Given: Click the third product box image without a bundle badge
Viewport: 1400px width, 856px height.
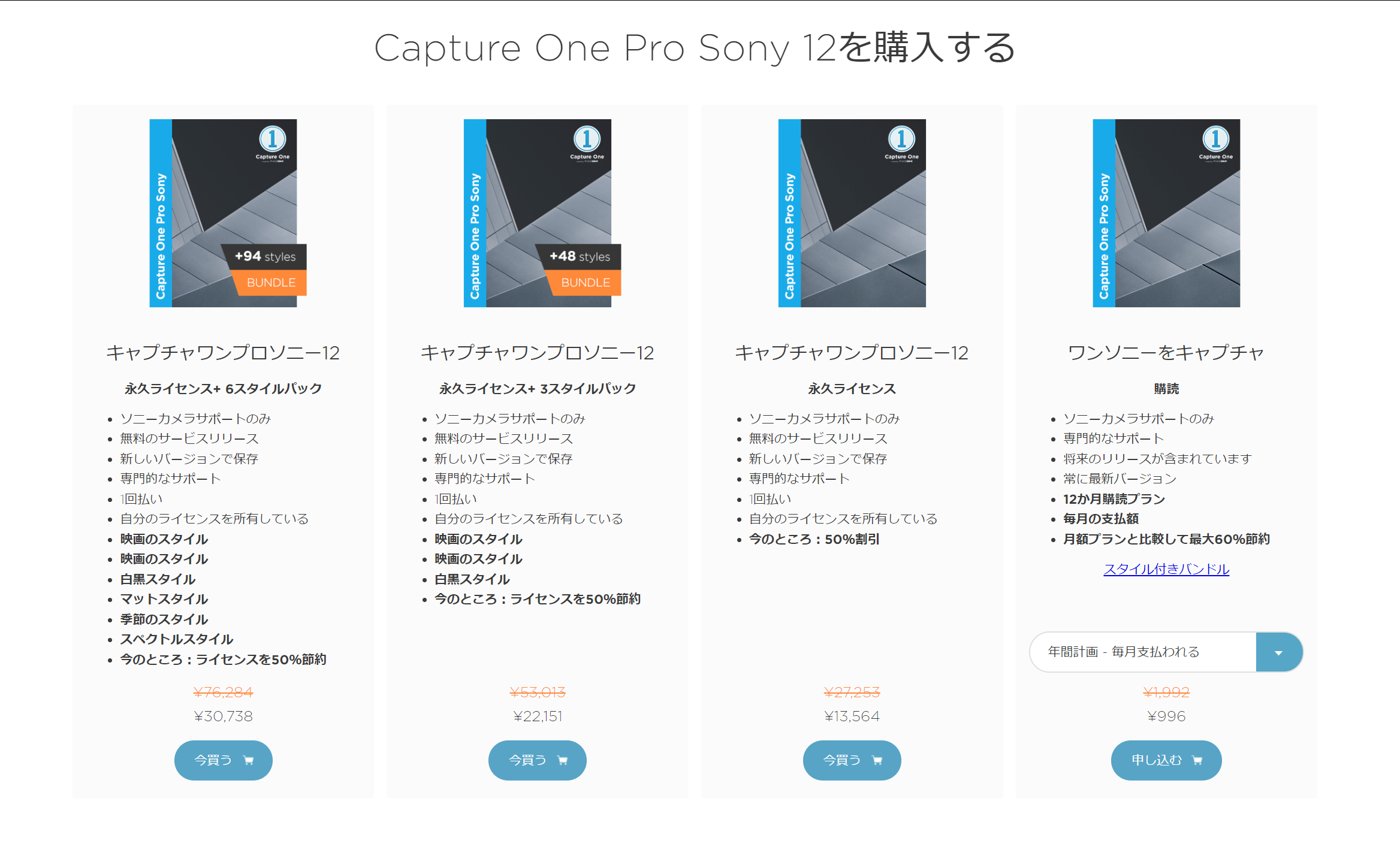Looking at the screenshot, I should pyautogui.click(x=852, y=213).
